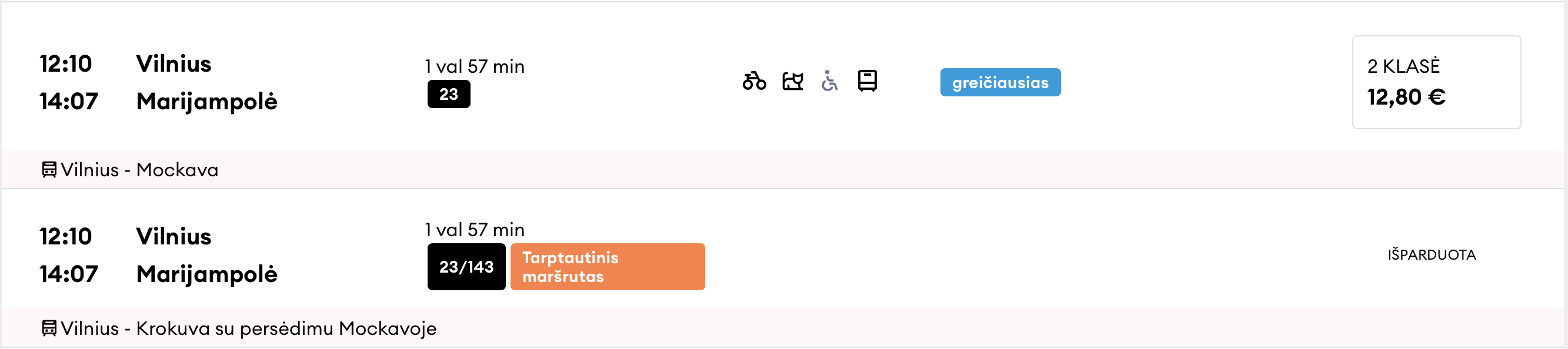
Task: Click train number 23 badge
Action: [448, 94]
